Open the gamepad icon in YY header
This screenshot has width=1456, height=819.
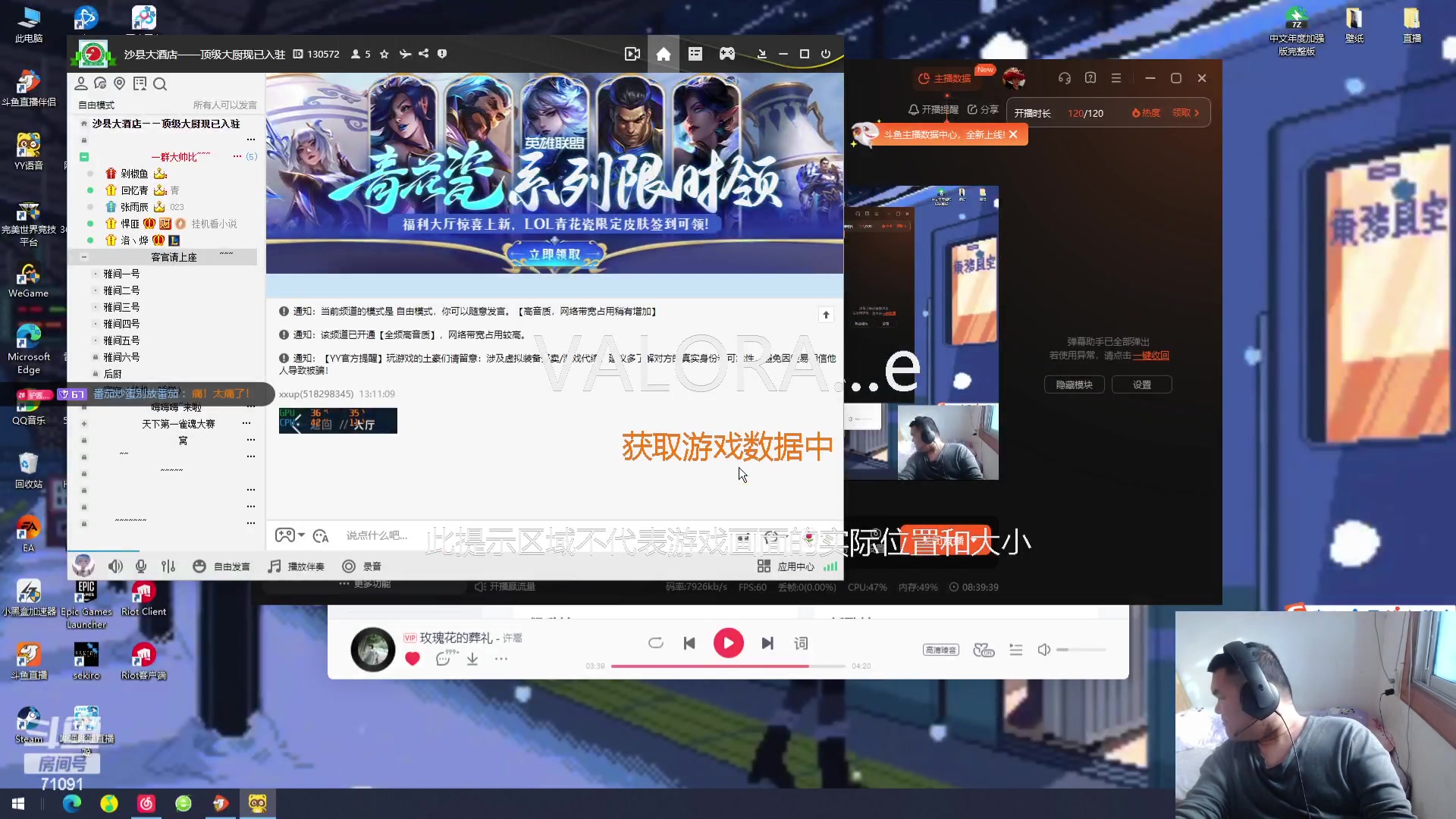click(x=727, y=54)
